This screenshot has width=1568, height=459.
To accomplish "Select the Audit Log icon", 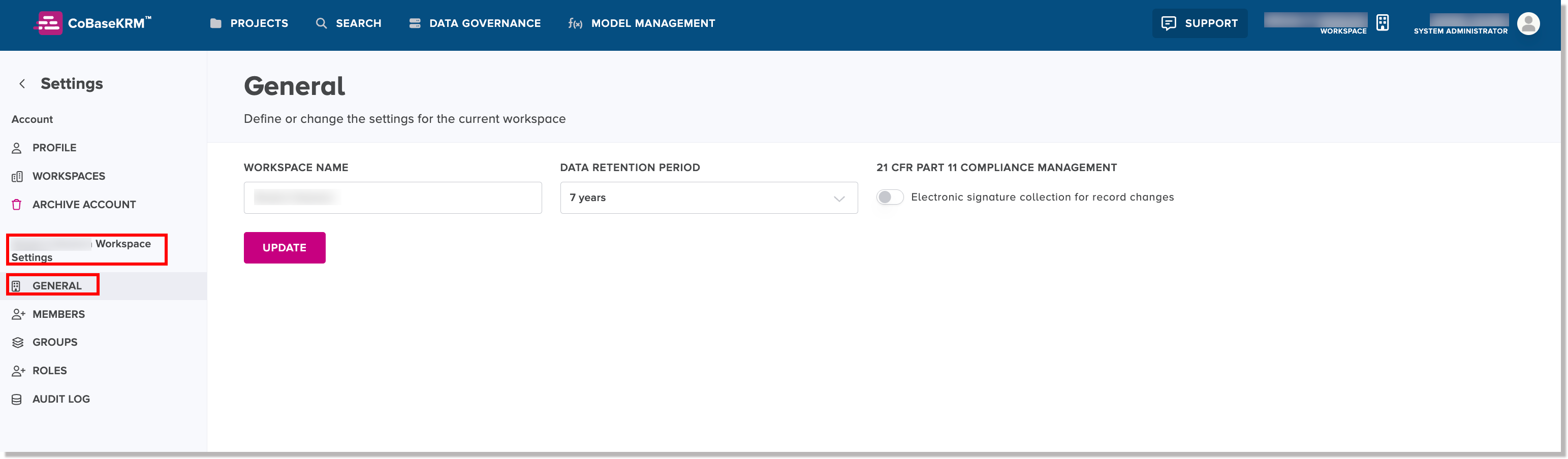I will 18,399.
